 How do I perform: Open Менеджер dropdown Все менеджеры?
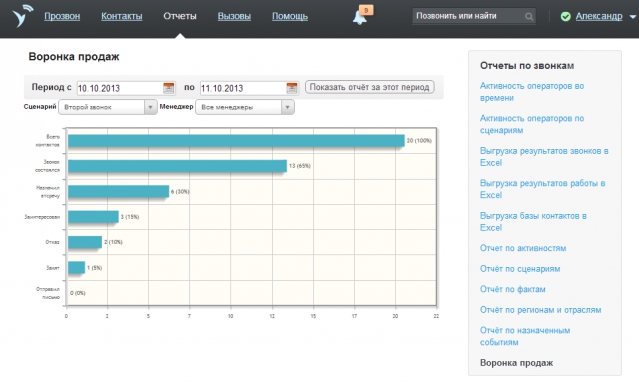pos(245,107)
